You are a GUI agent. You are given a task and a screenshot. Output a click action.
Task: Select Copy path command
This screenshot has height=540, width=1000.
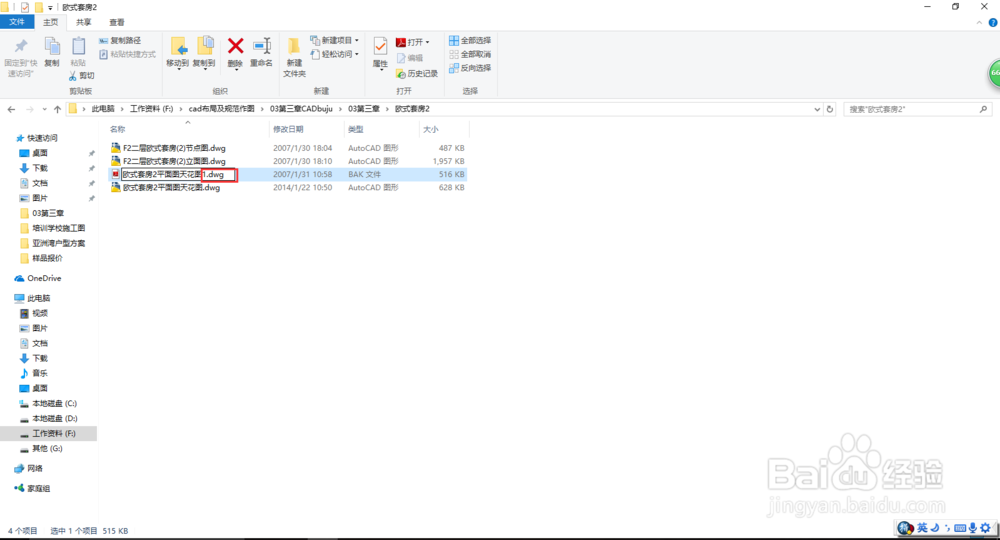point(120,40)
